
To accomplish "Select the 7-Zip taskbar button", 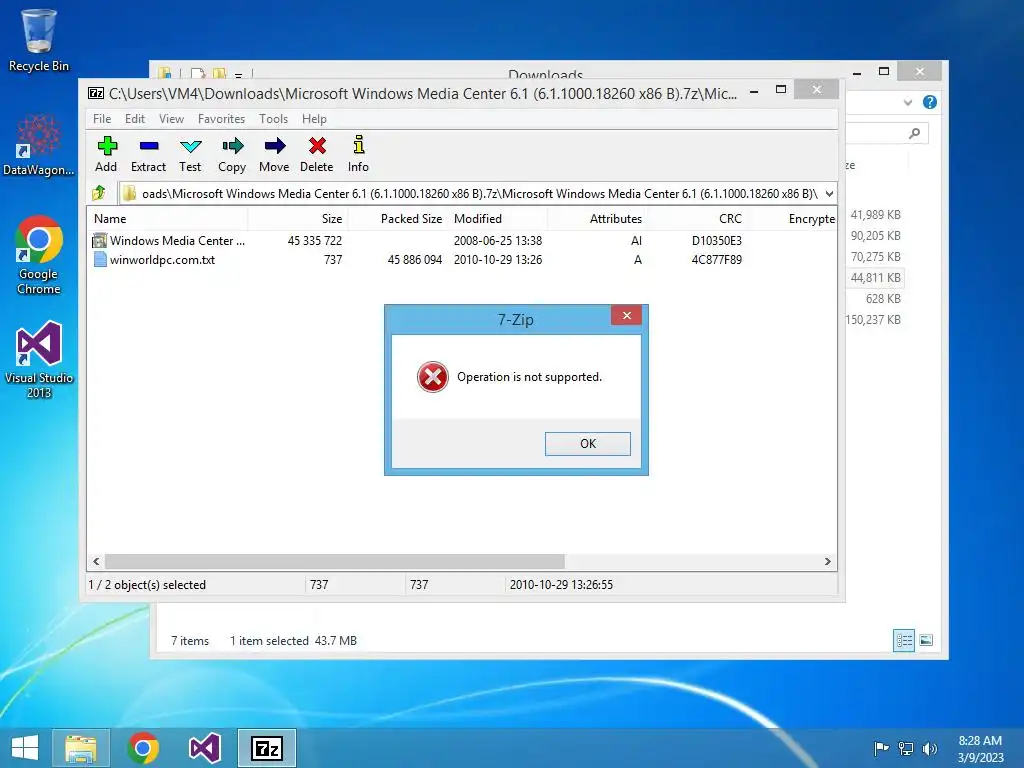I will click(266, 748).
